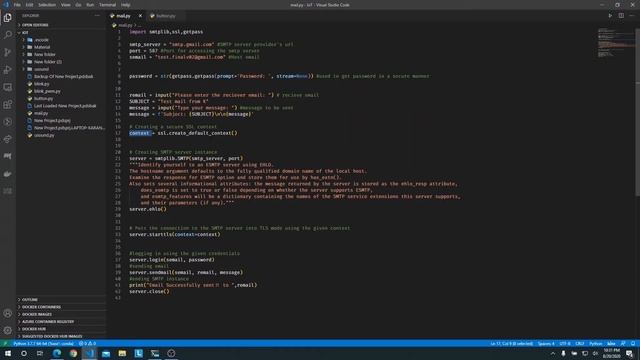Viewport: 640px width, 360px height.
Task: Launch Microsoft Edge from the taskbar
Action: tap(57, 353)
